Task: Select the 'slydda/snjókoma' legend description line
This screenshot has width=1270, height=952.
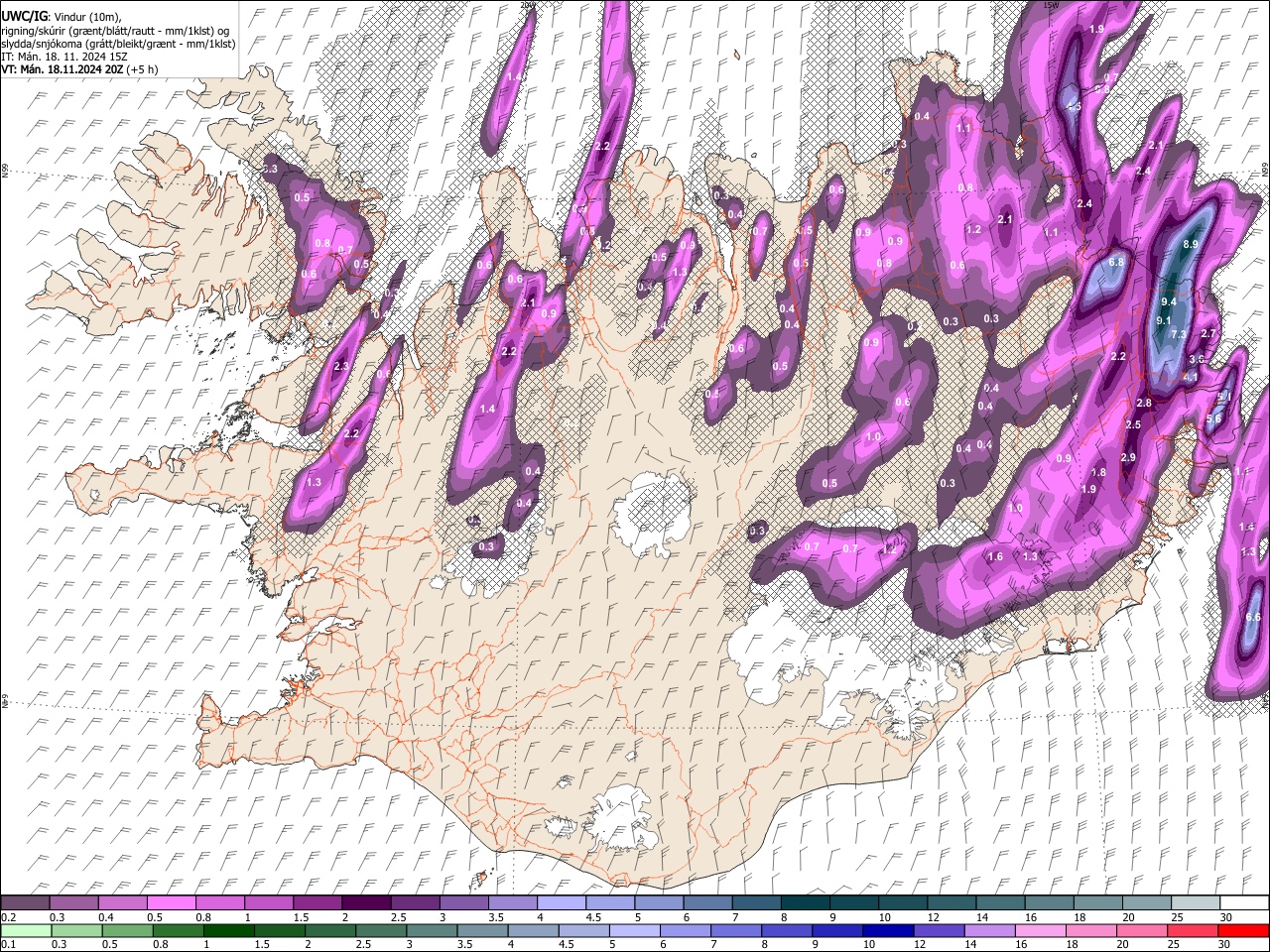Action: [x=118, y=44]
